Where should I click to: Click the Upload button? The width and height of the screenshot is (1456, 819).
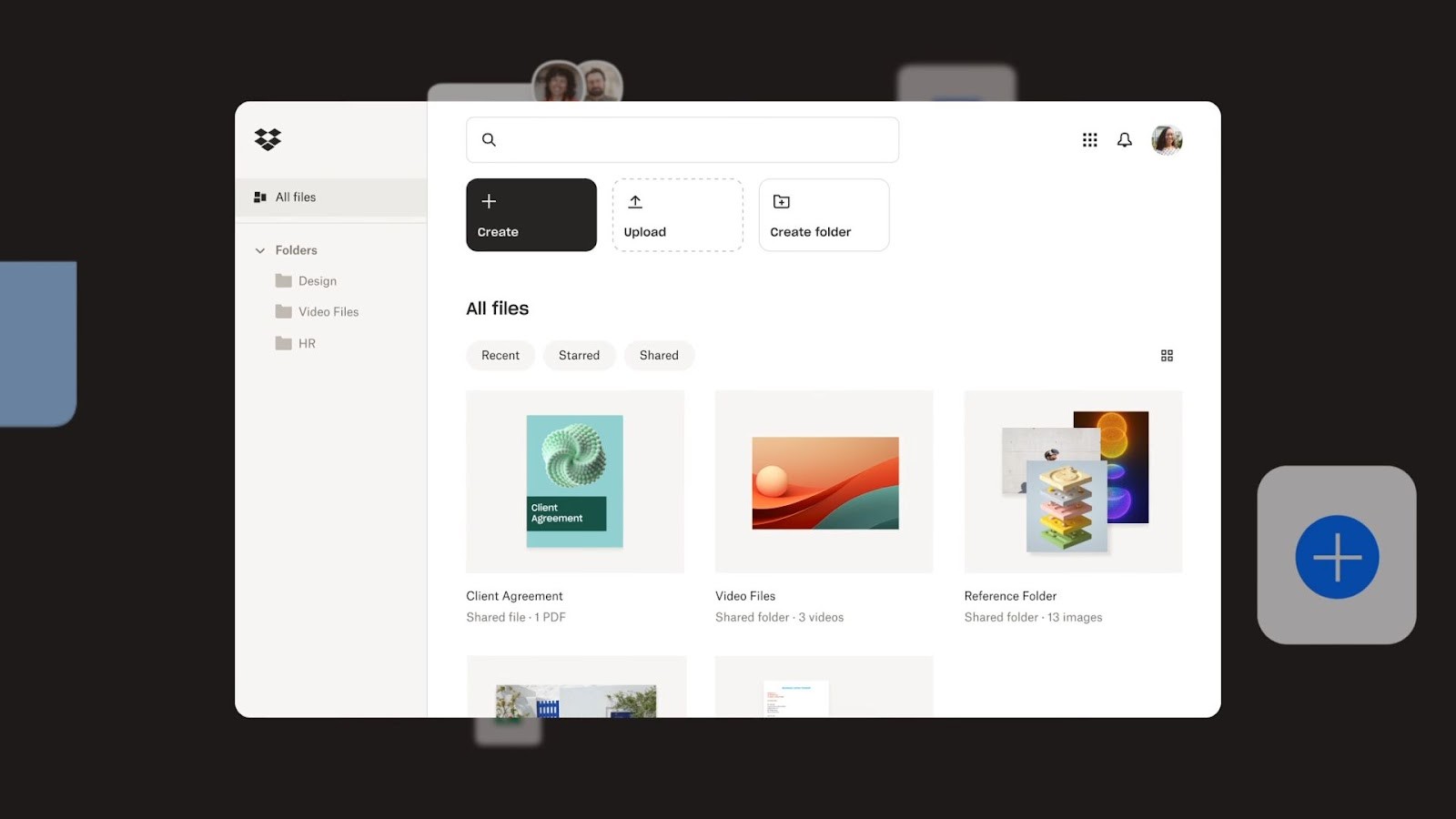tap(677, 215)
